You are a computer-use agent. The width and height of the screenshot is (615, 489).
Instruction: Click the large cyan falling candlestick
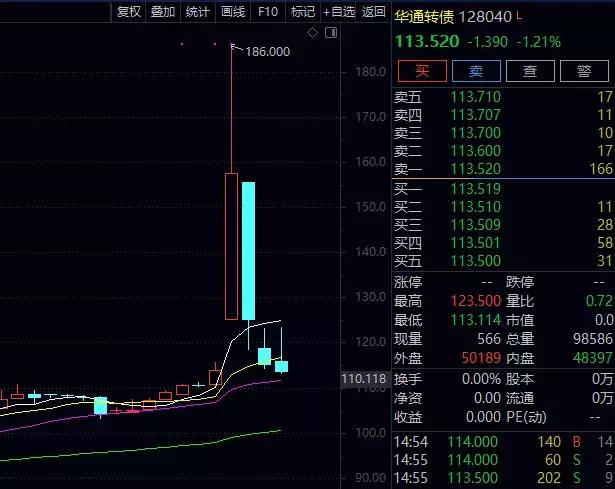[x=249, y=251]
